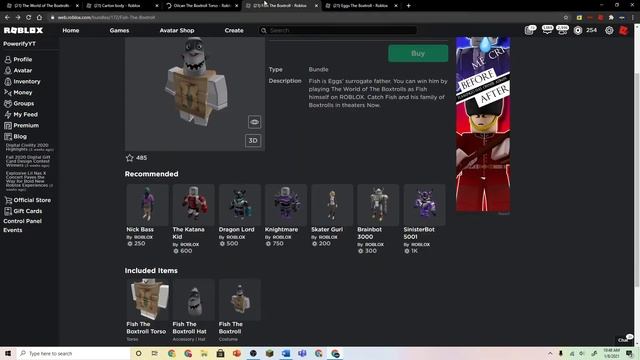Open Events link in sidebar
Image resolution: width=640 pixels, height=360 pixels.
tap(13, 230)
